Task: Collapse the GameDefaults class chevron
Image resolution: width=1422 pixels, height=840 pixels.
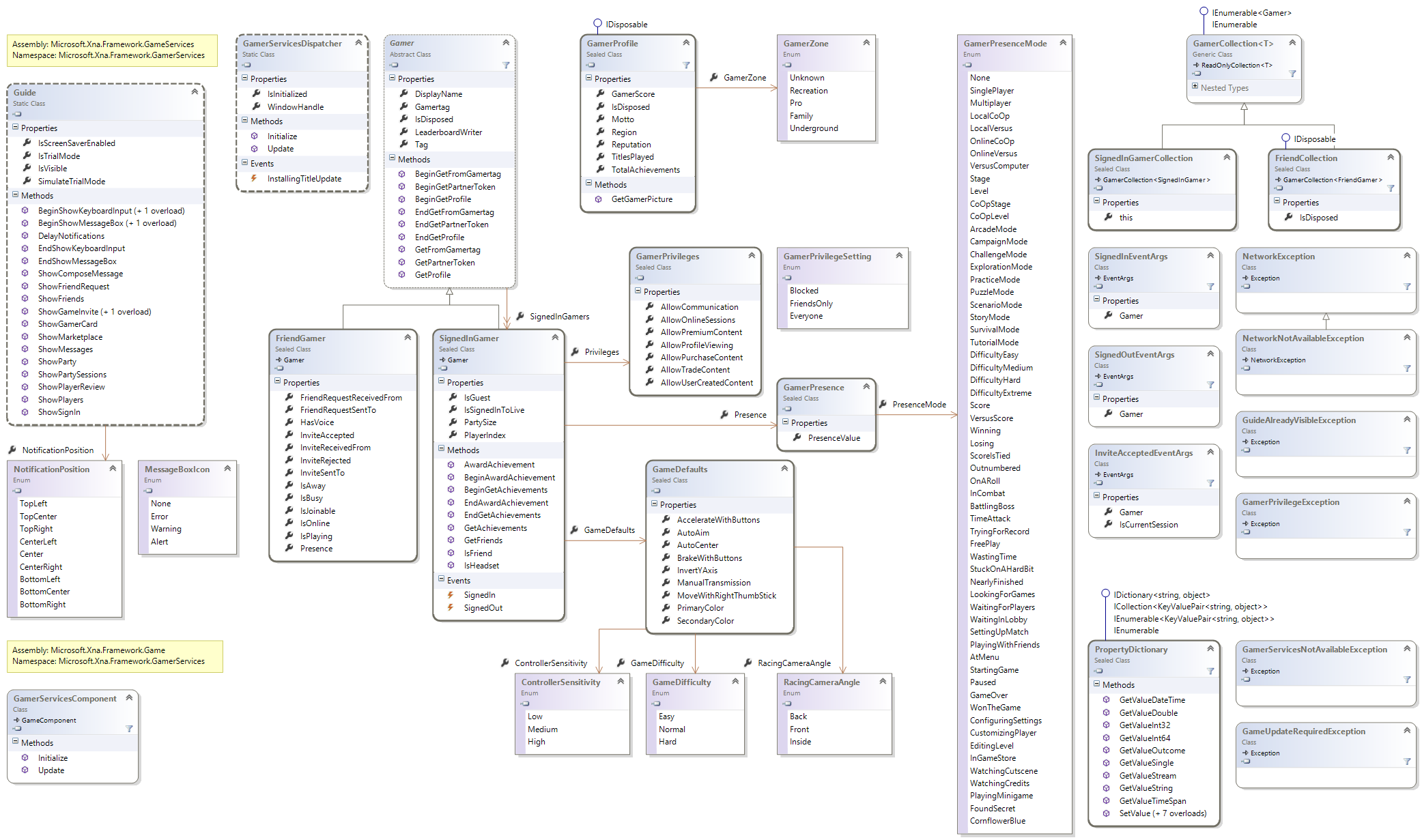Action: (x=784, y=468)
